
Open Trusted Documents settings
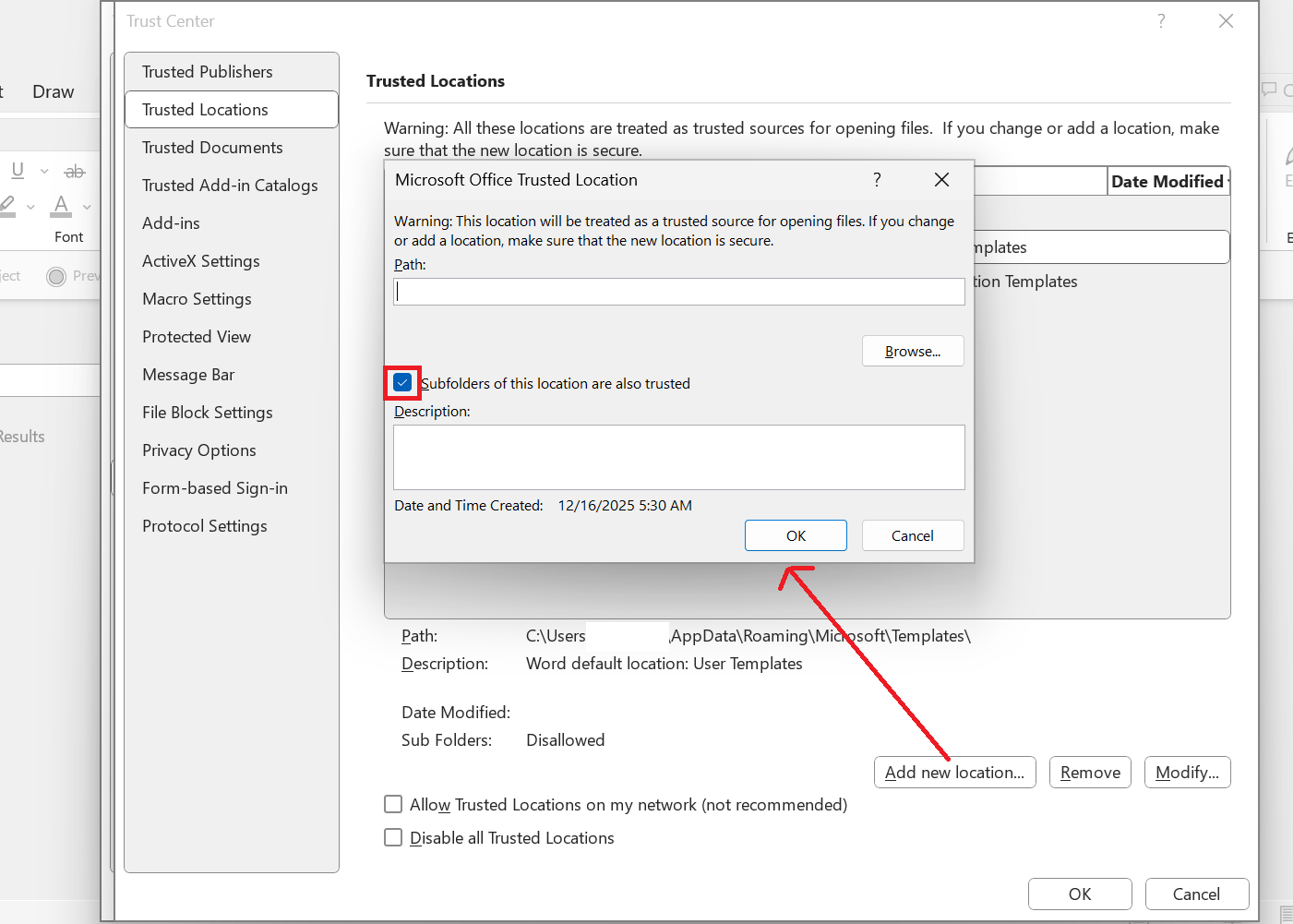[x=232, y=148]
